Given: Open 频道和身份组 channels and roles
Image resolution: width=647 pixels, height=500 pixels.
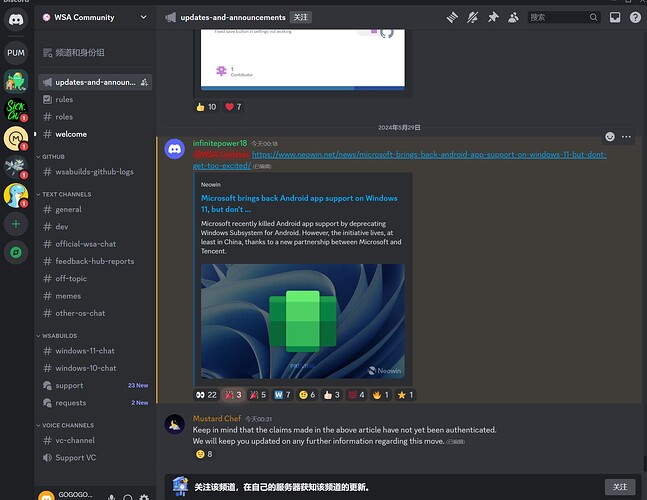Looking at the screenshot, I should (x=95, y=52).
